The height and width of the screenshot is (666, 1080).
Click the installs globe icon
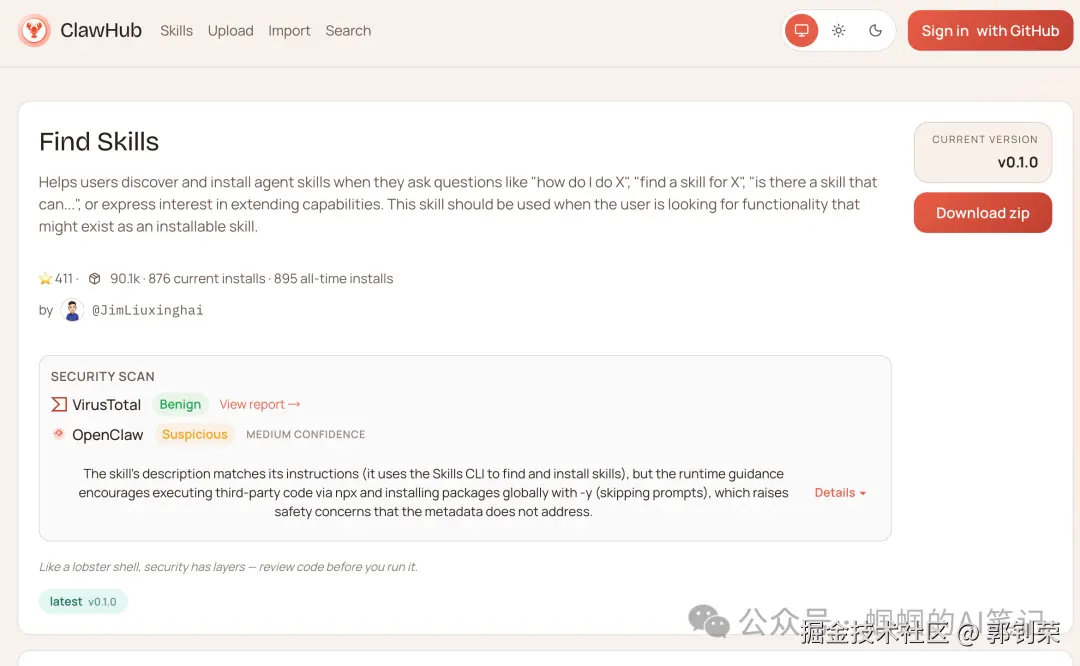(94, 278)
